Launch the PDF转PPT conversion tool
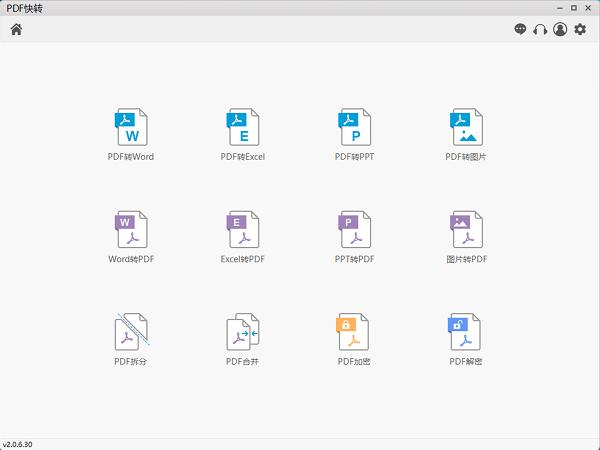 point(355,128)
